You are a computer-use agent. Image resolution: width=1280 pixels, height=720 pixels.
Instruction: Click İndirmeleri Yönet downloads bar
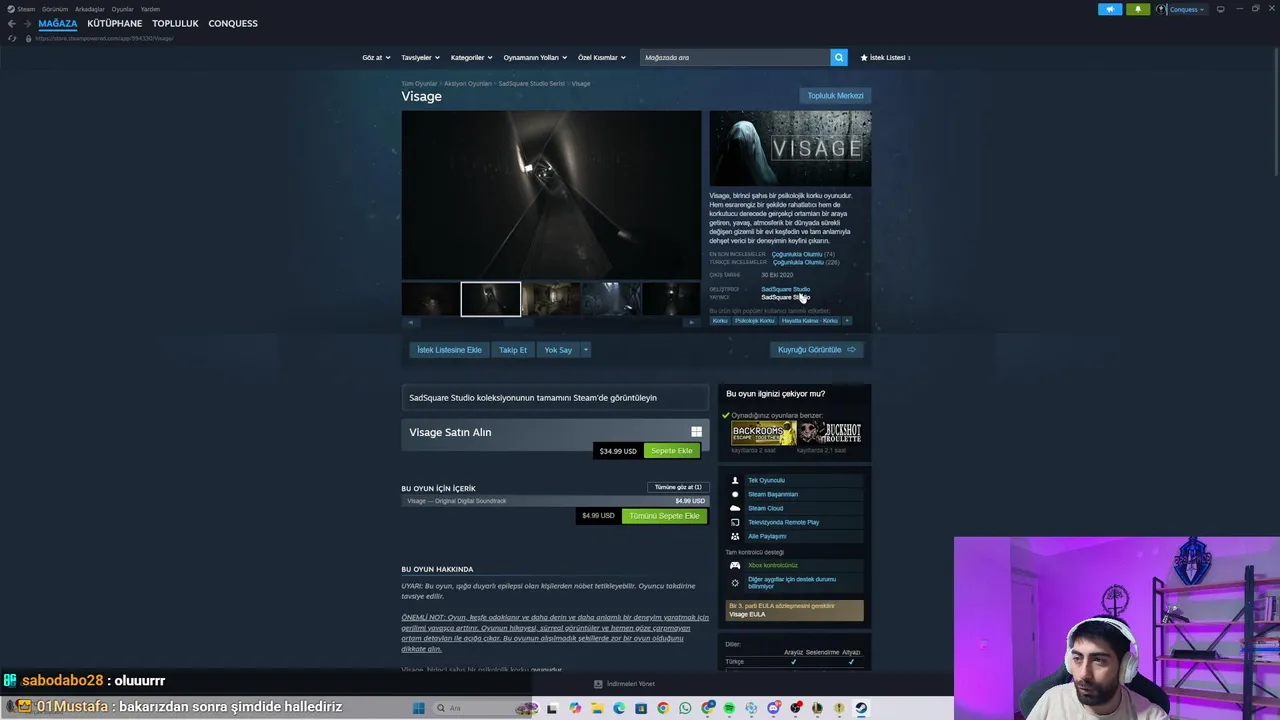click(x=624, y=684)
